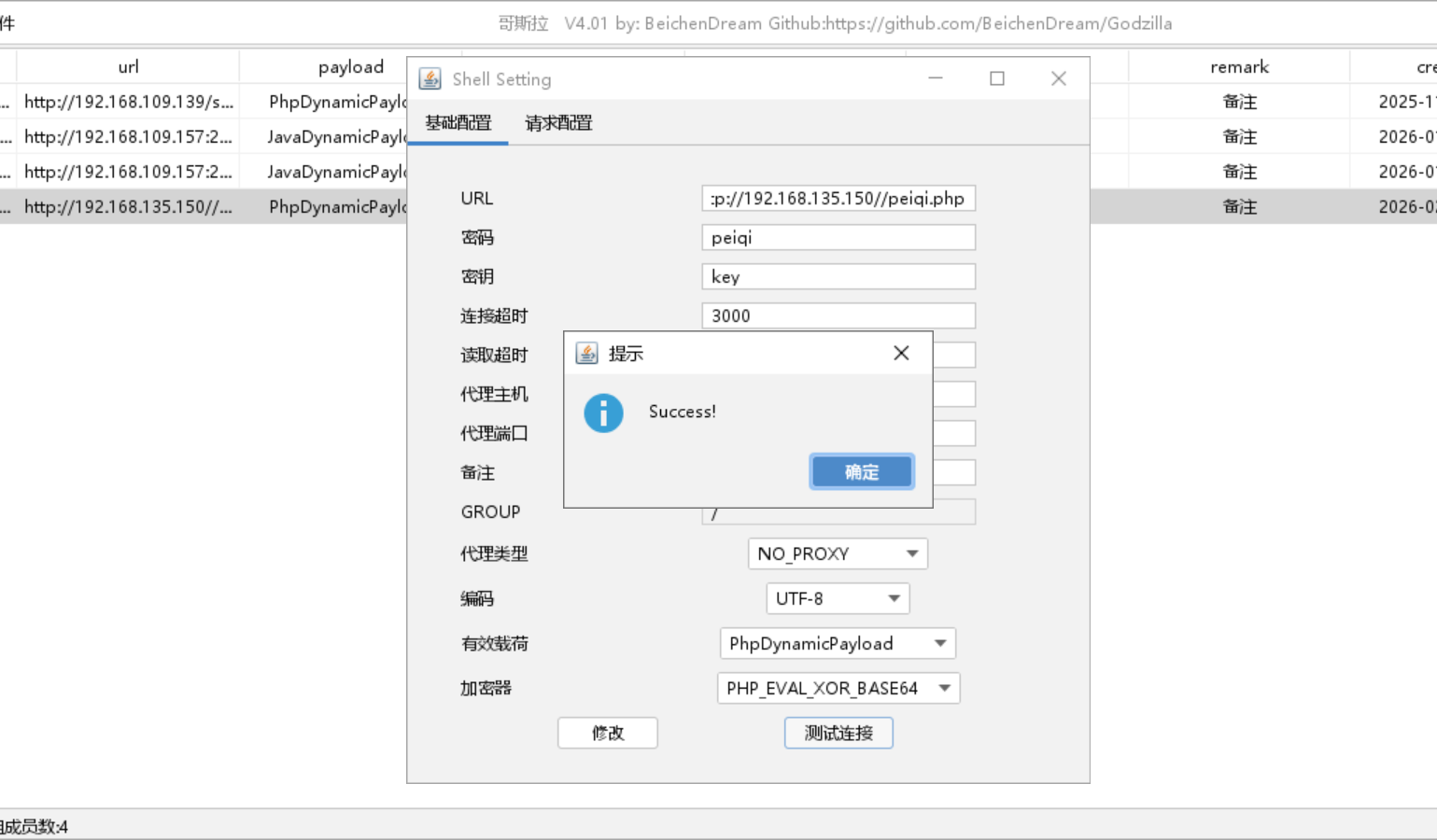This screenshot has height=840, width=1437.
Task: Click the URL input field
Action: tap(838, 198)
